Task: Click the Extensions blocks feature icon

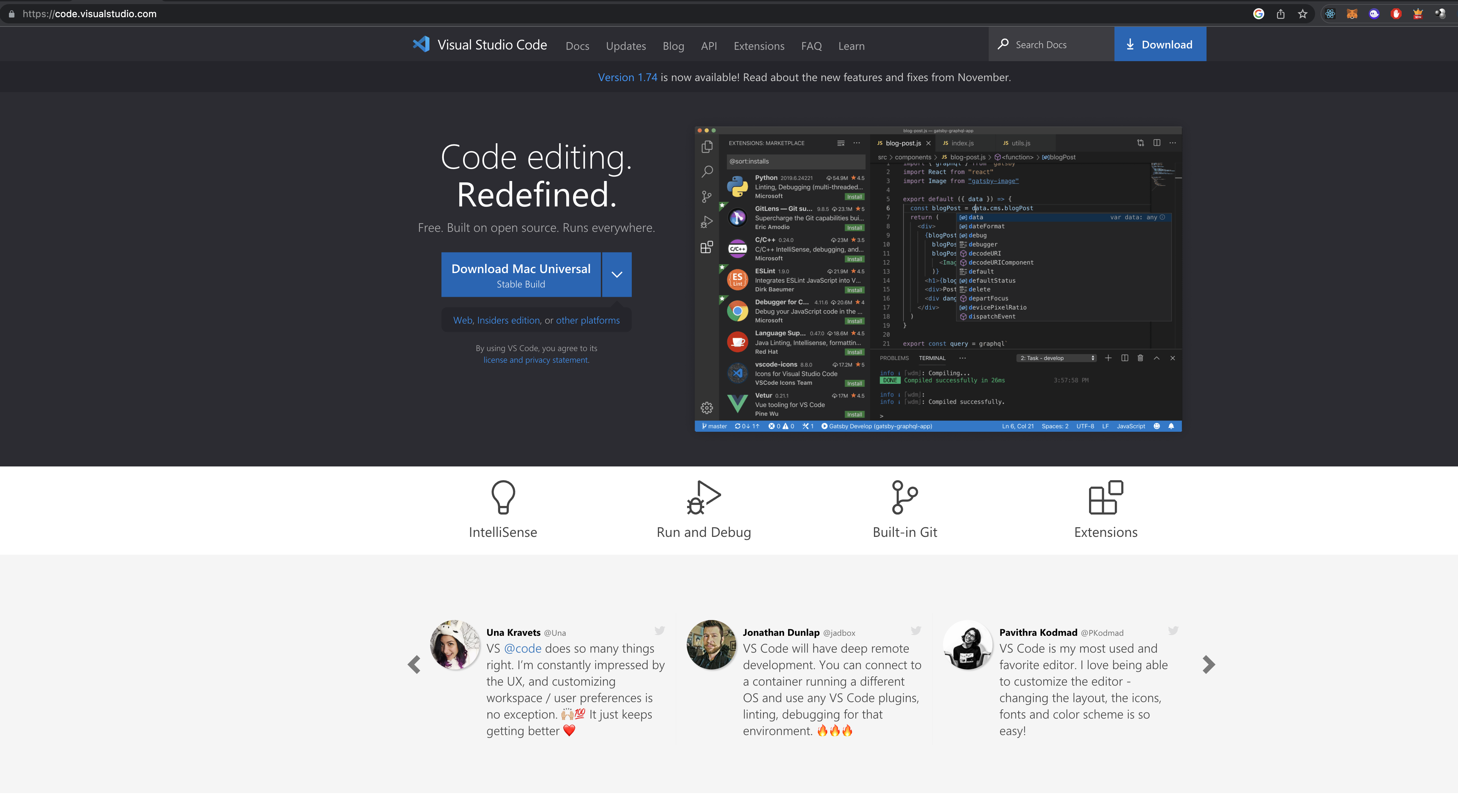Action: (1106, 497)
